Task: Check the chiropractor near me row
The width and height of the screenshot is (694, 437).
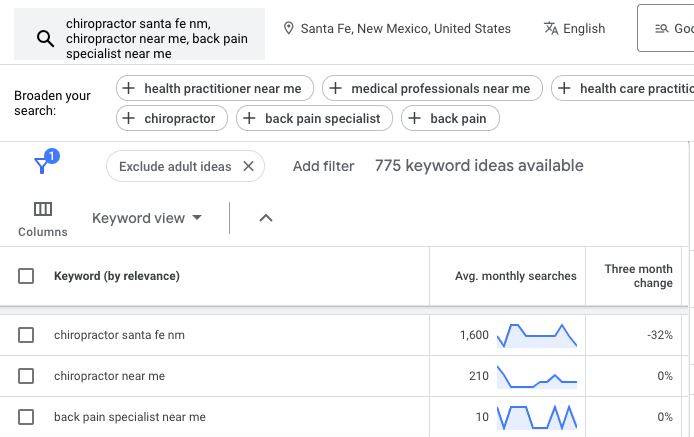Action: pos(26,377)
